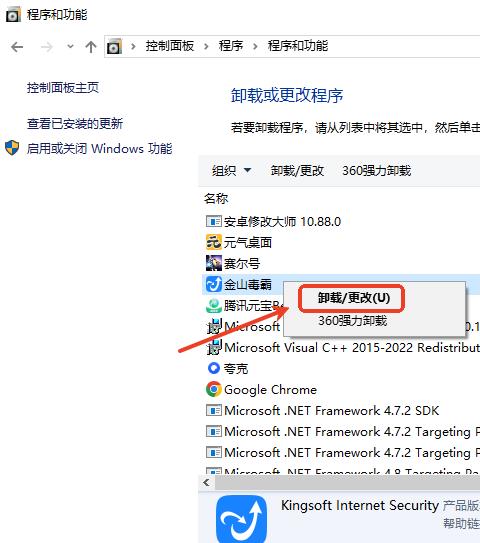Open 查看已安装的更新 link
480x543 pixels.
click(x=75, y=124)
